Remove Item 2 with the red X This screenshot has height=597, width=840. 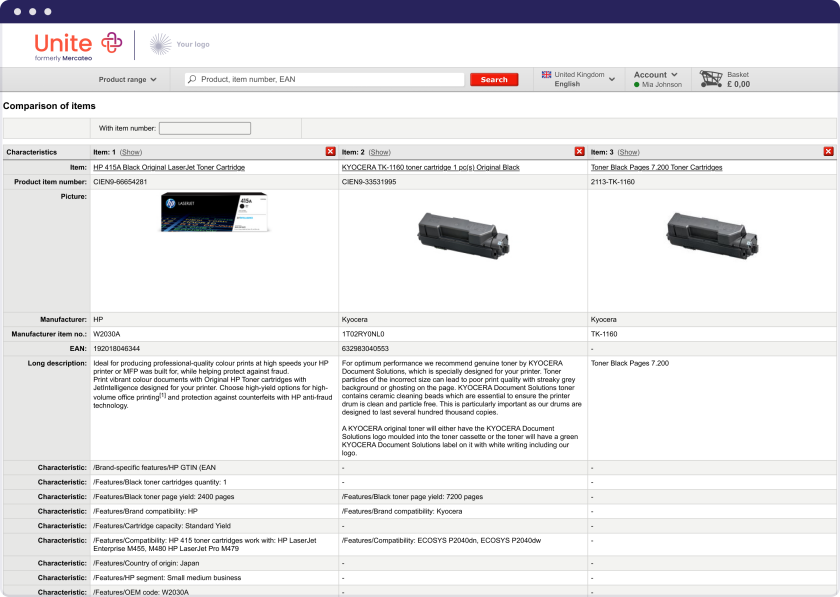(x=579, y=152)
